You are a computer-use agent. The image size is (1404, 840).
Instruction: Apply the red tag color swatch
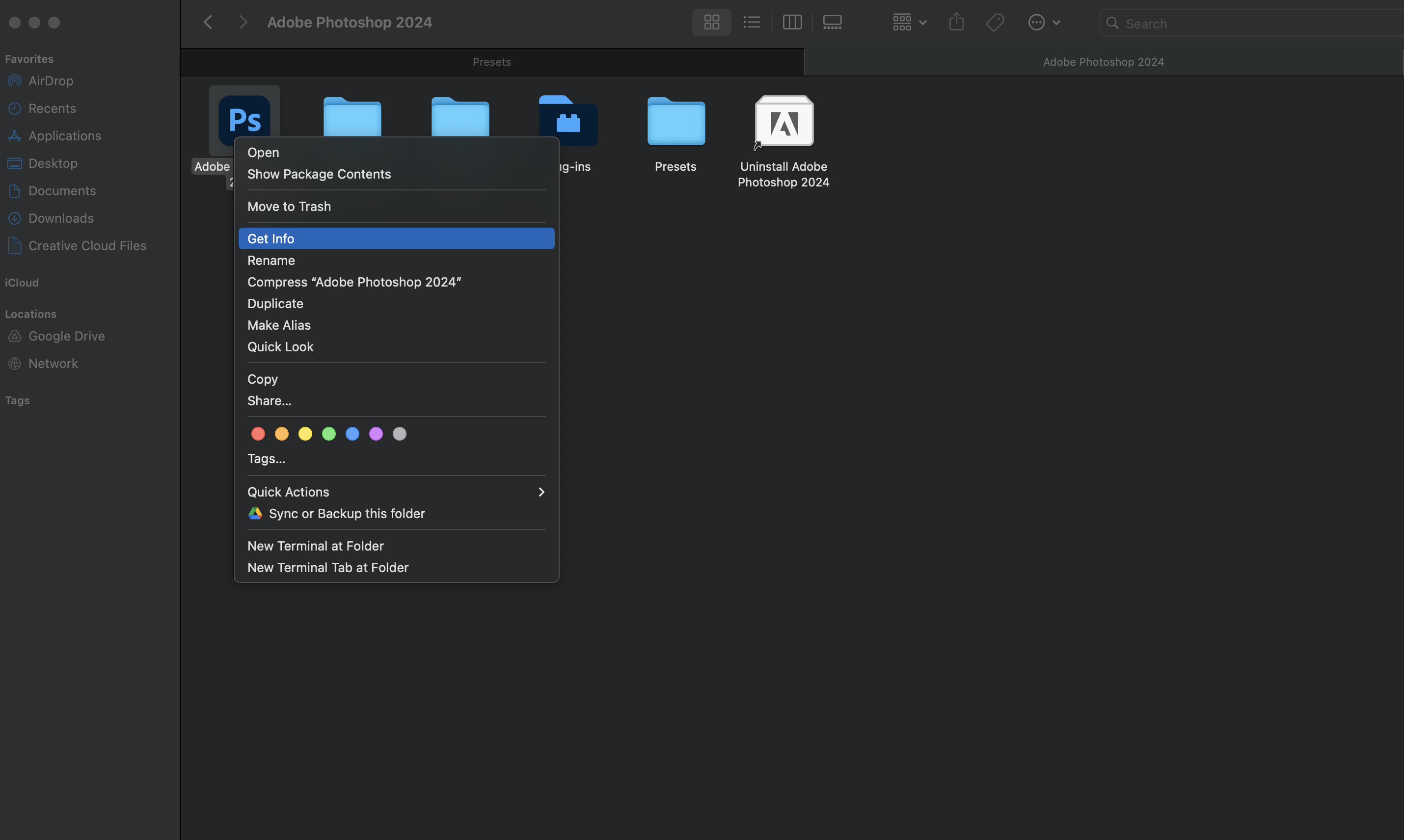(x=258, y=434)
